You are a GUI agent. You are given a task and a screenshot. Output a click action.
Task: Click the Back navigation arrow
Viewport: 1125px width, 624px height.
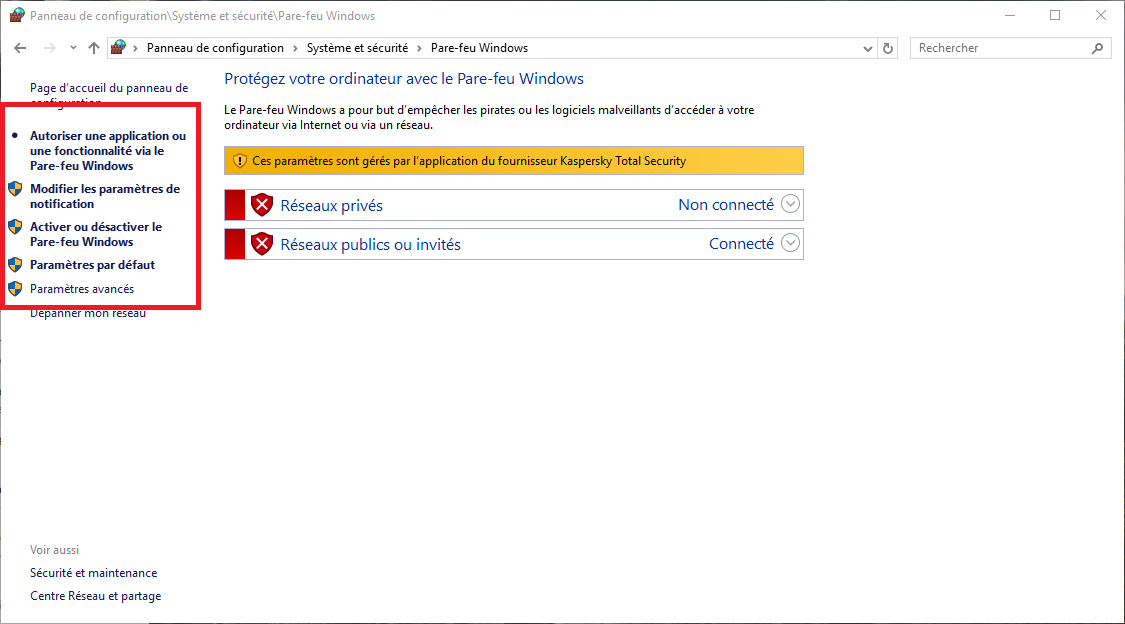(20, 48)
